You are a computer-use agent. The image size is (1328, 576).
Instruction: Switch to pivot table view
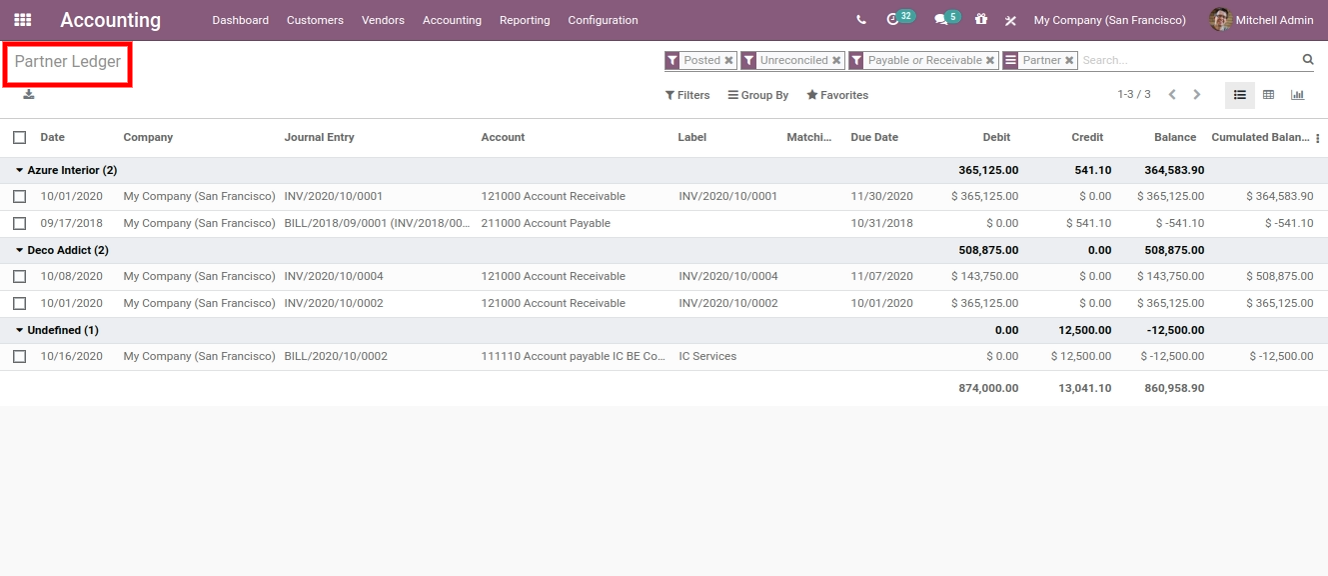pyautogui.click(x=1268, y=95)
